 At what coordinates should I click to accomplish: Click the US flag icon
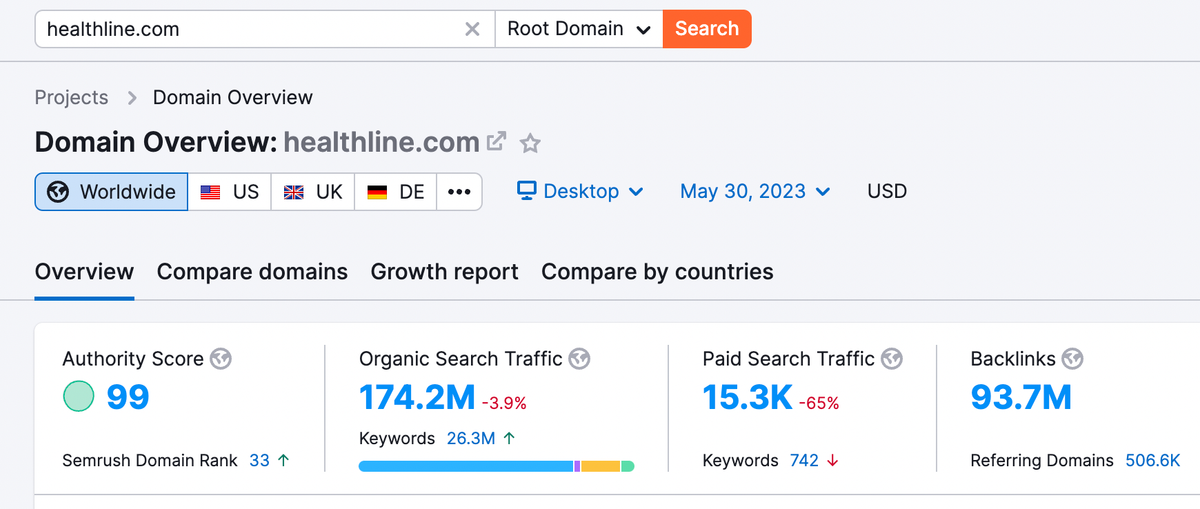coord(210,192)
